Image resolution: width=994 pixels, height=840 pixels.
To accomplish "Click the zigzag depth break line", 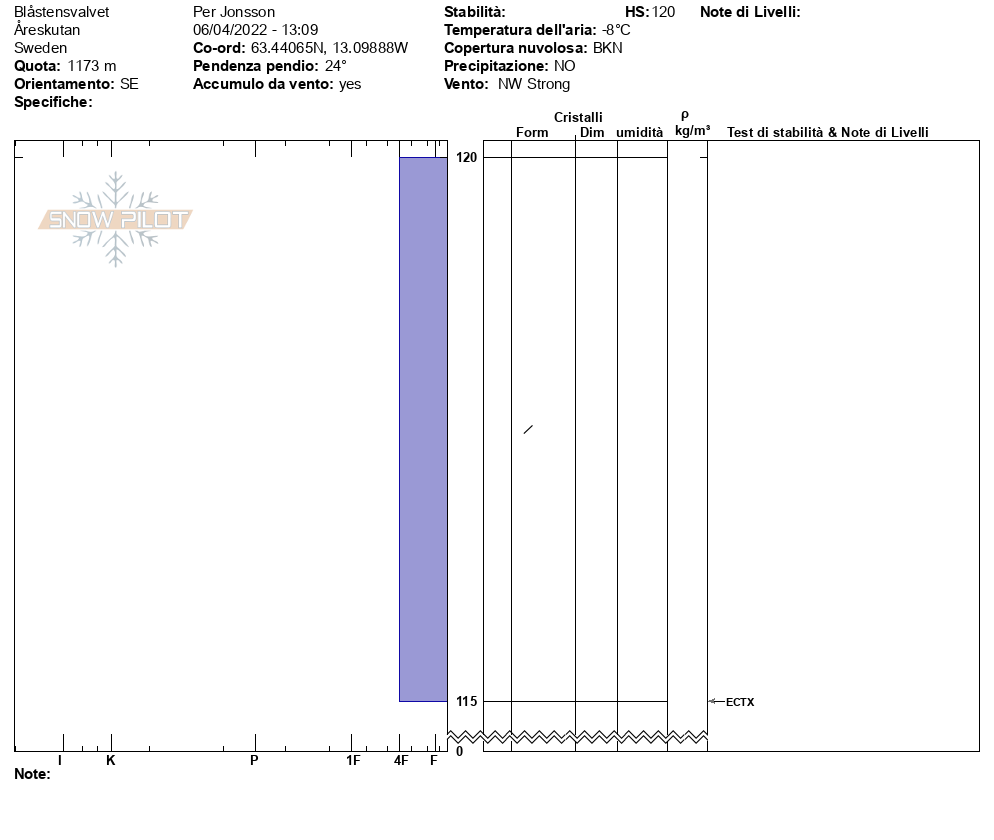I will click(594, 737).
